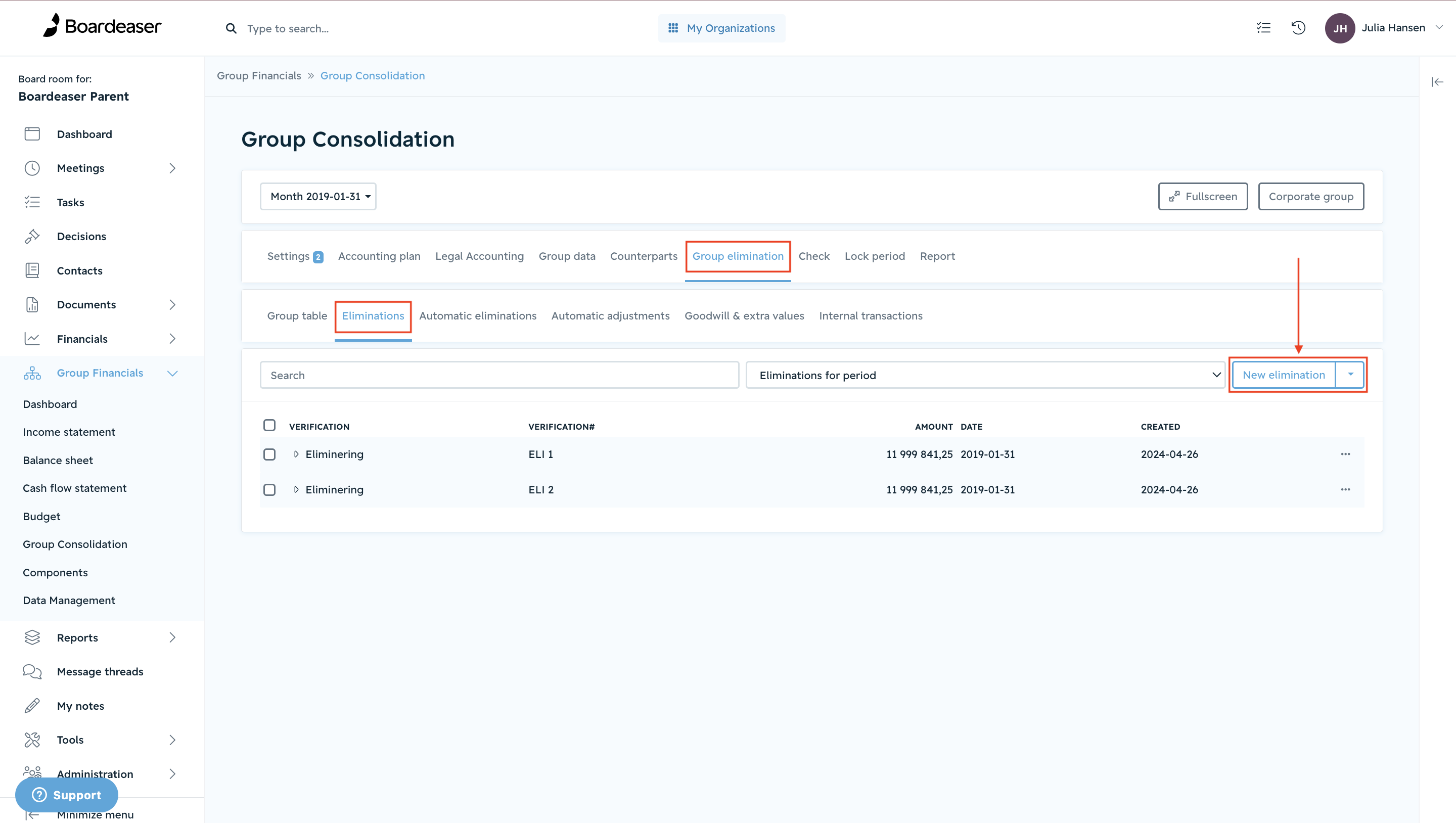Open the Eliminations for period dropdown

pyautogui.click(x=985, y=375)
